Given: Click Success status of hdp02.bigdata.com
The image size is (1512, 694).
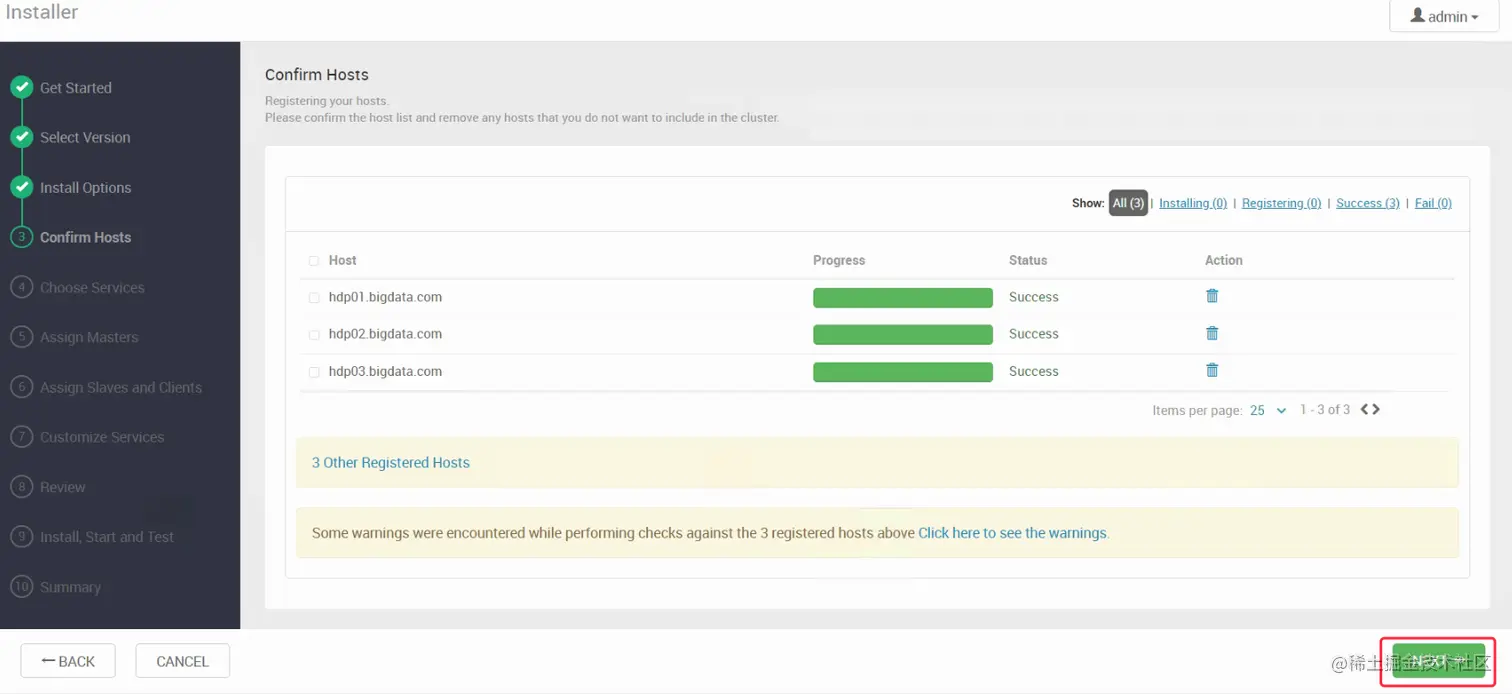Looking at the screenshot, I should pos(1033,334).
